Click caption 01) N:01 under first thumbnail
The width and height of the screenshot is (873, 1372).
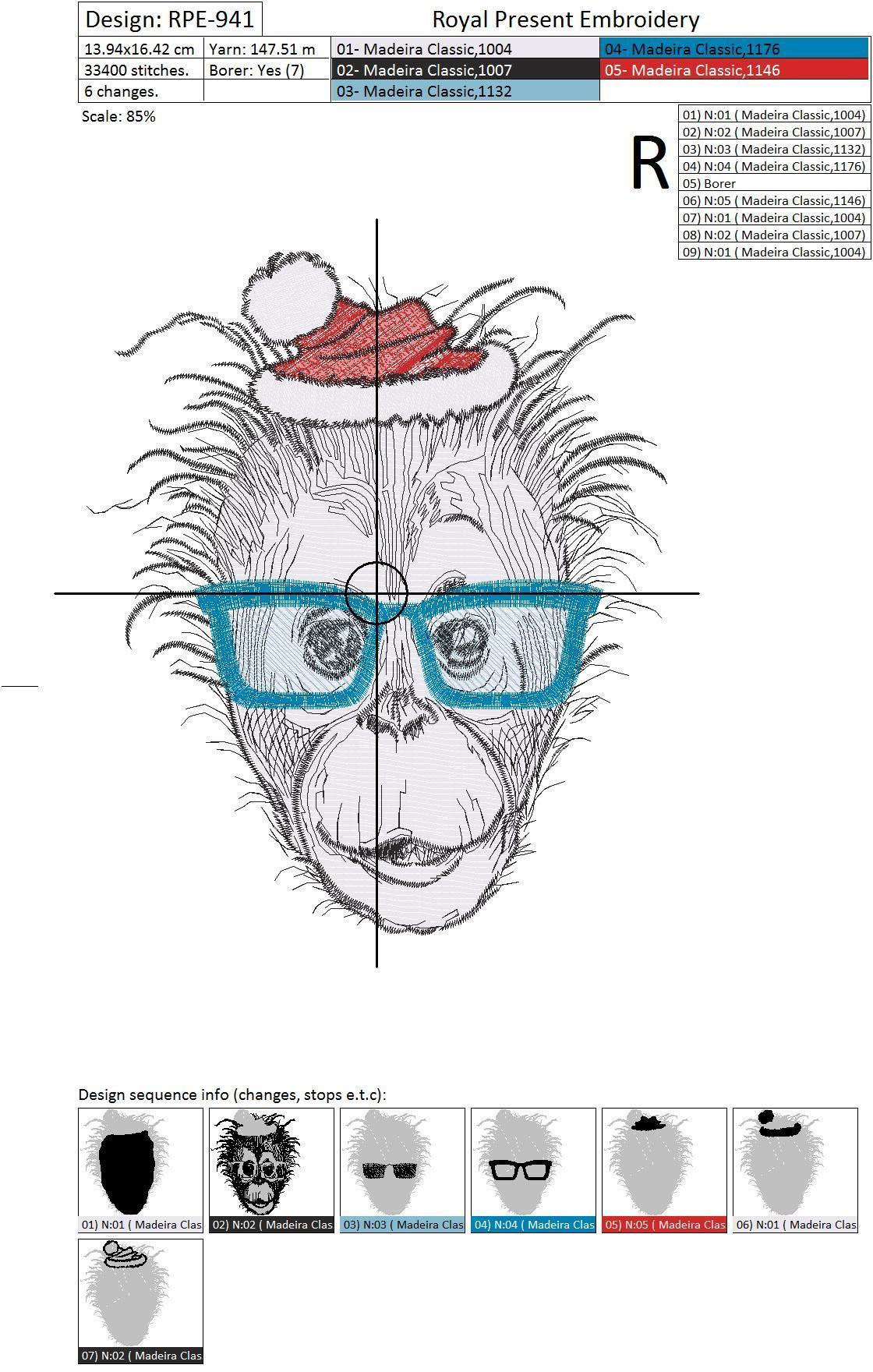[140, 1225]
